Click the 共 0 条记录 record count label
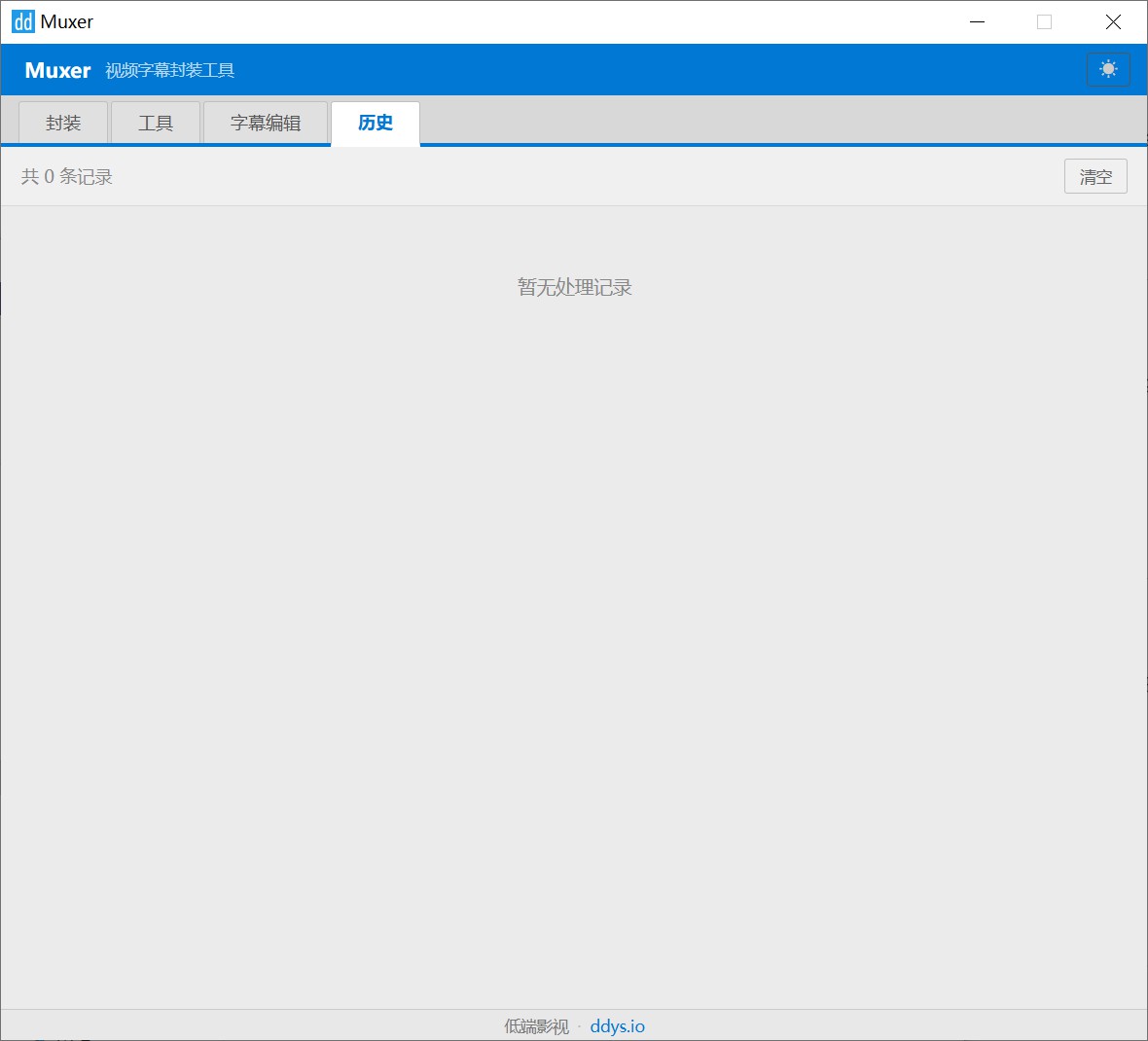The image size is (1148, 1041). pyautogui.click(x=67, y=176)
